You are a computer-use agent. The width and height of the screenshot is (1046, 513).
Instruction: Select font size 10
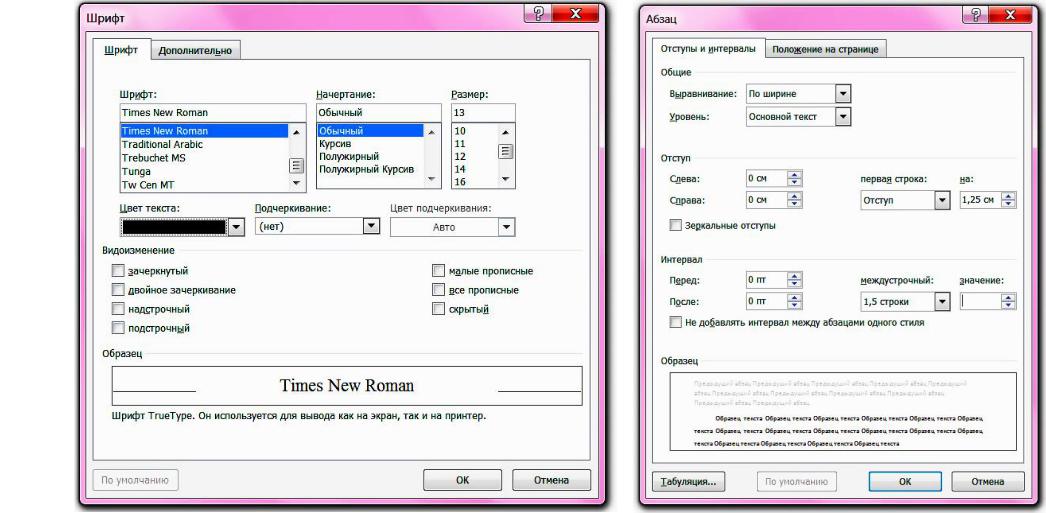click(x=474, y=131)
